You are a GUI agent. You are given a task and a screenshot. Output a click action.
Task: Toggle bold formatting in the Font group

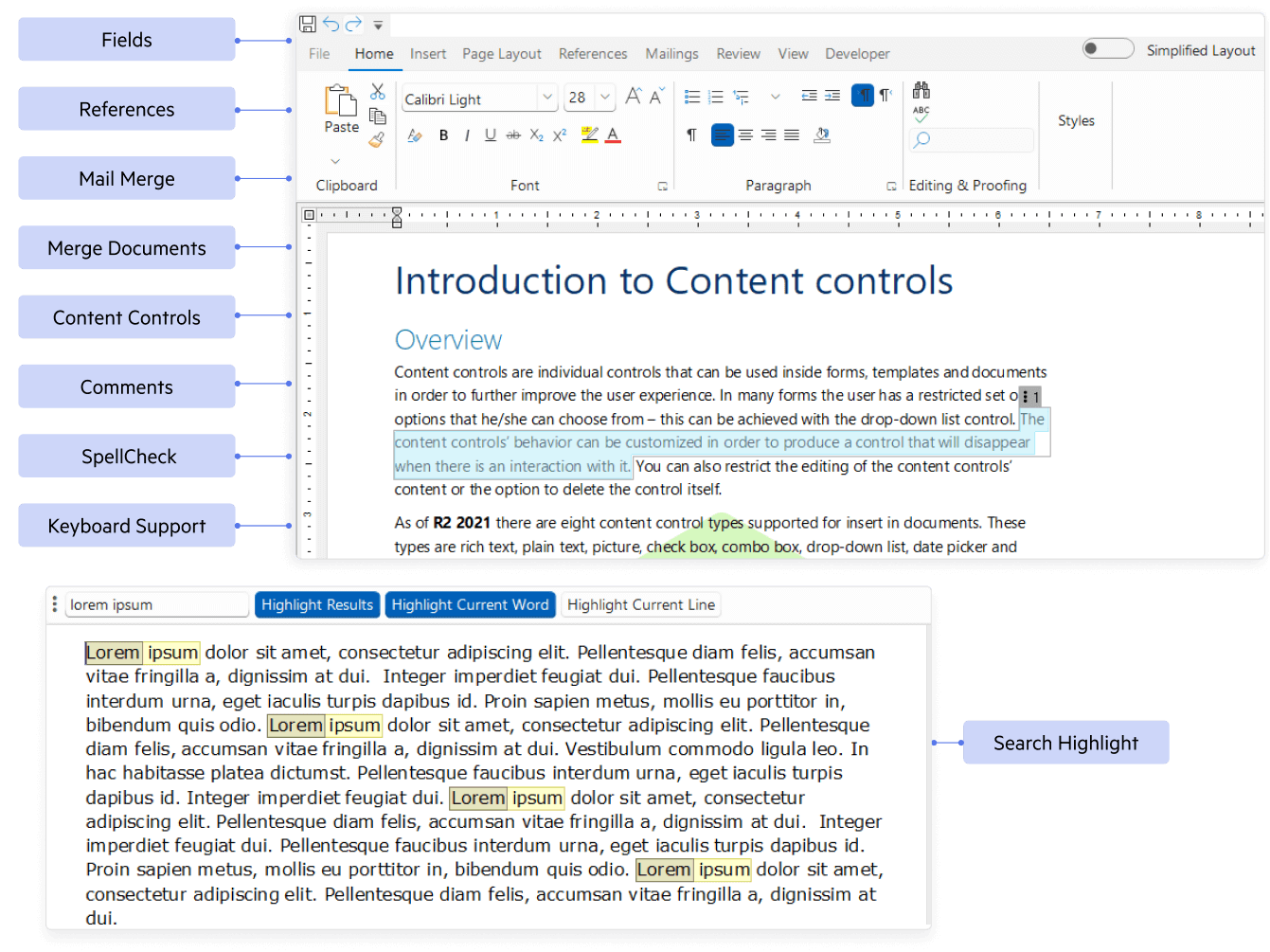point(443,135)
